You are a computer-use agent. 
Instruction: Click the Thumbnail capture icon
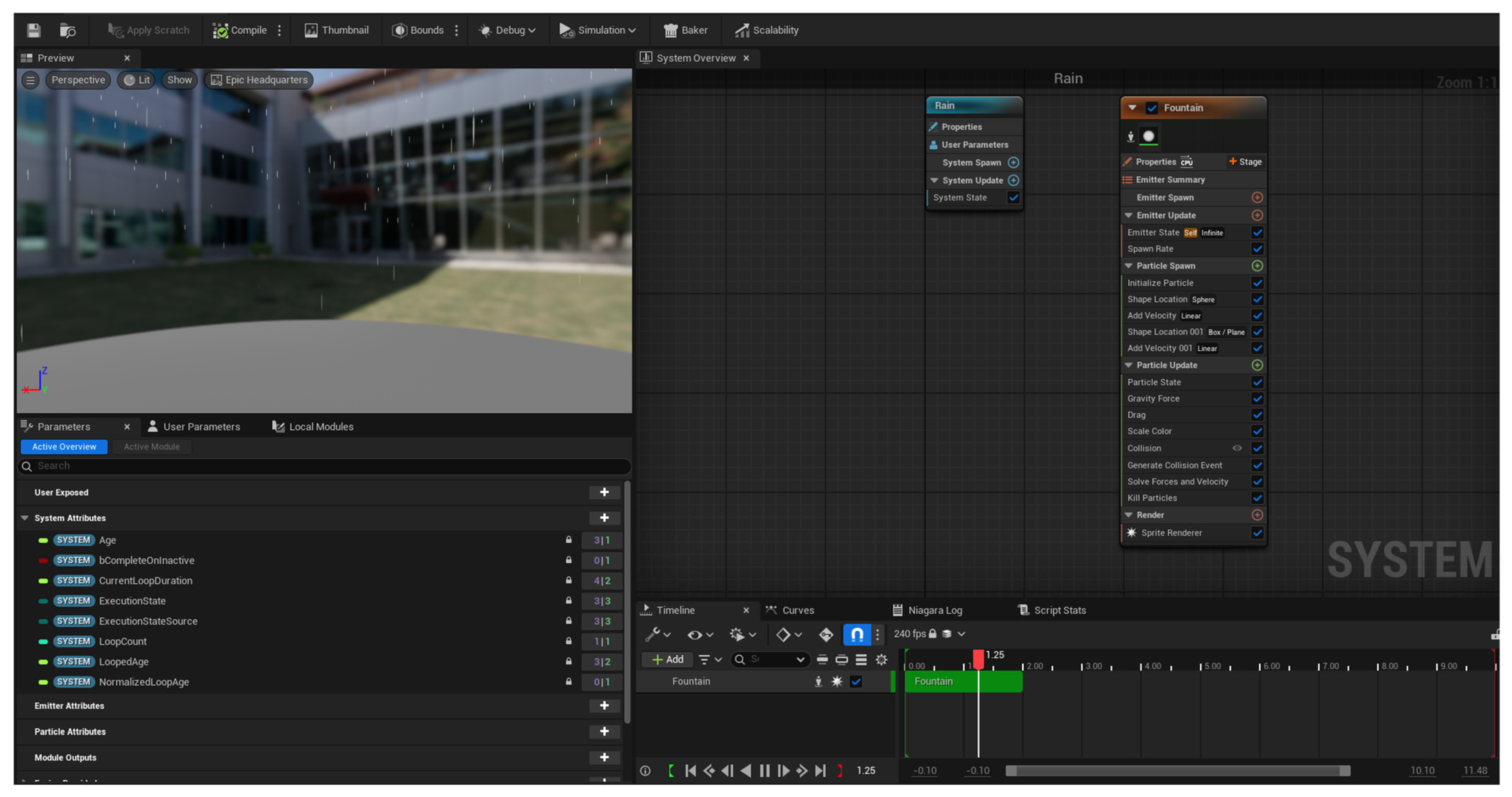tap(311, 30)
